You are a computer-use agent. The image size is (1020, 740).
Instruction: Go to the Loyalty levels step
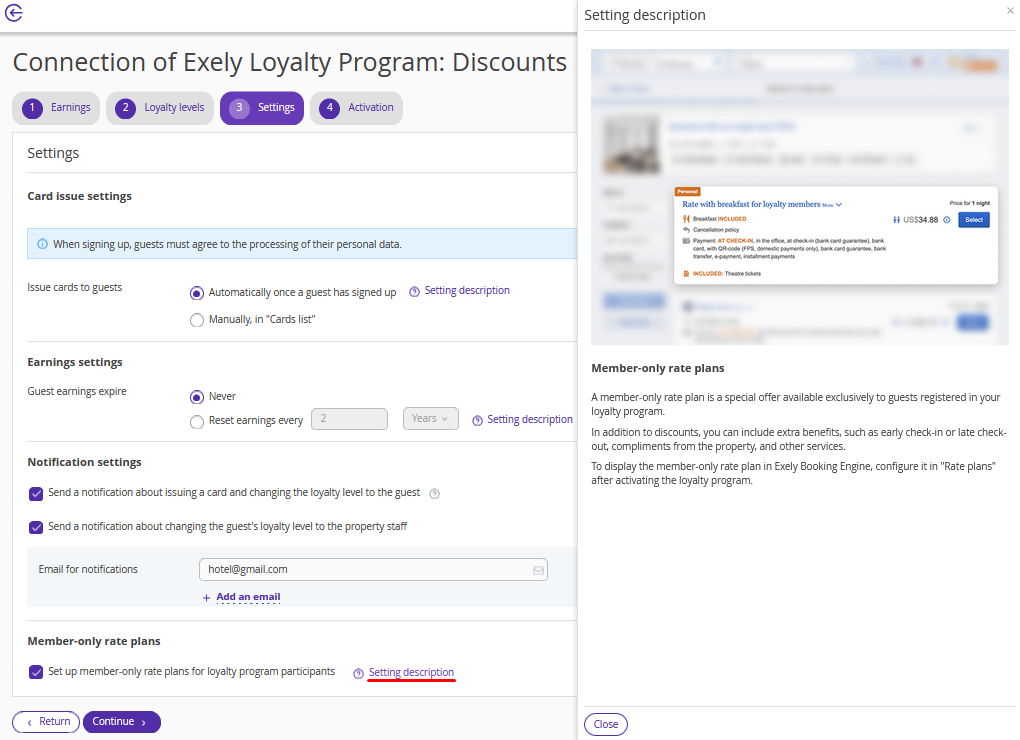[160, 108]
